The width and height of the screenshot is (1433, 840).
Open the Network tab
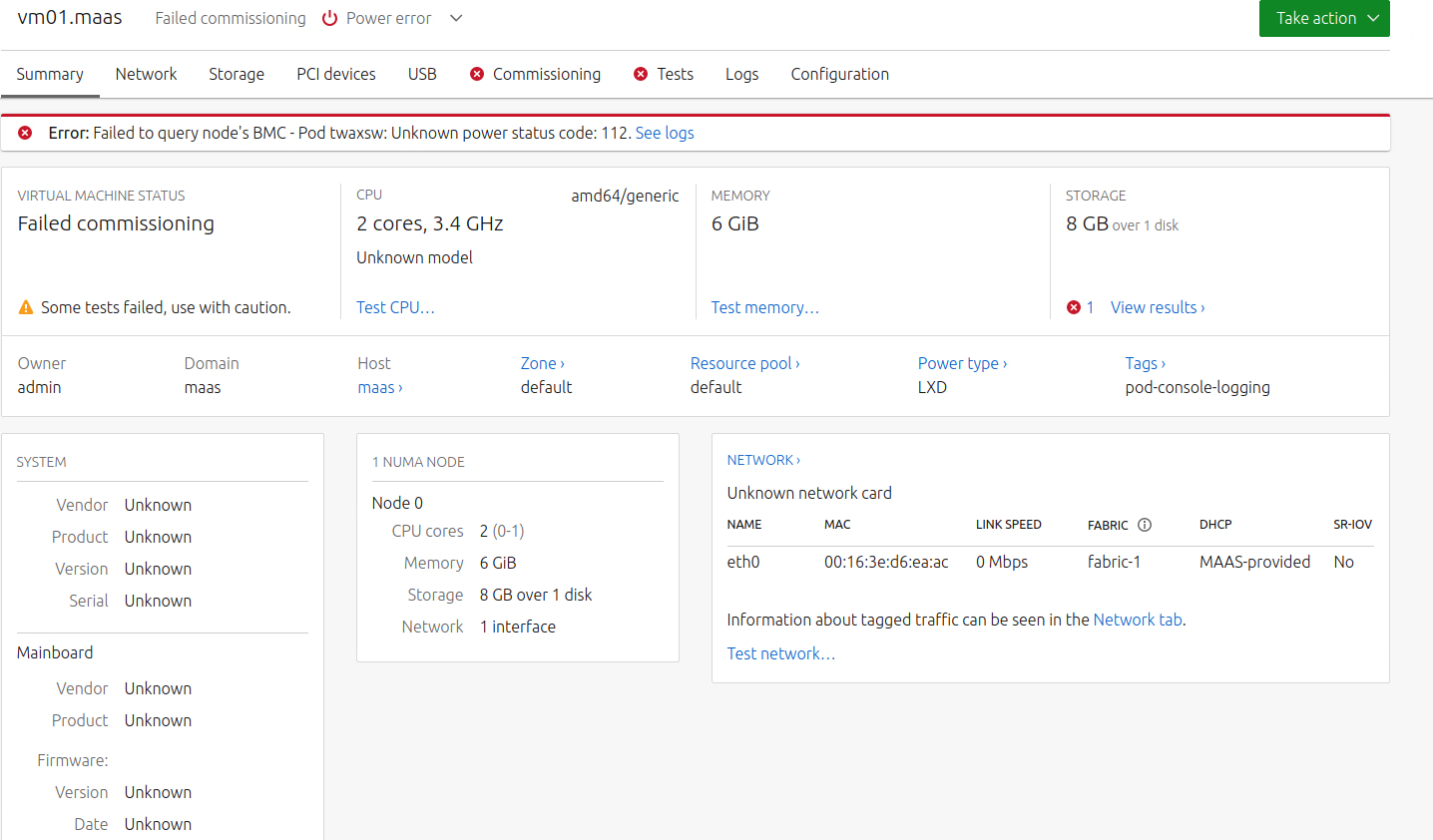point(146,74)
